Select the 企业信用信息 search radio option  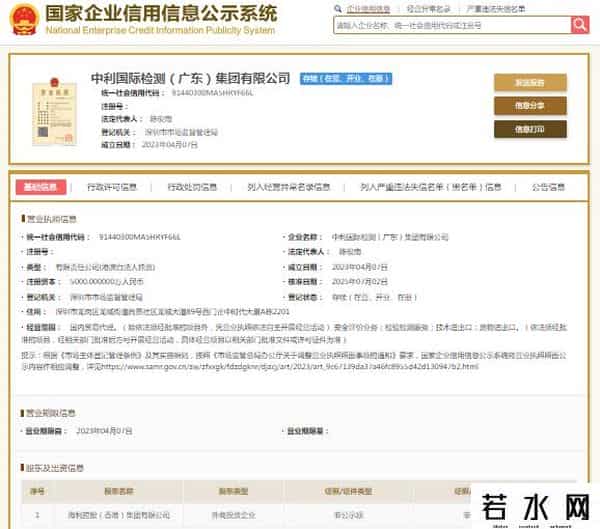pyautogui.click(x=365, y=7)
